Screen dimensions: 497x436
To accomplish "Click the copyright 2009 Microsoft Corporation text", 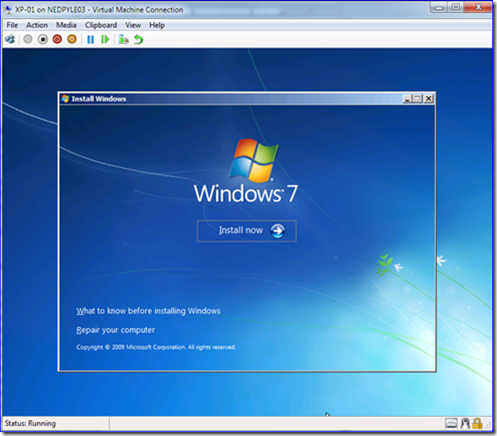I will point(156,347).
